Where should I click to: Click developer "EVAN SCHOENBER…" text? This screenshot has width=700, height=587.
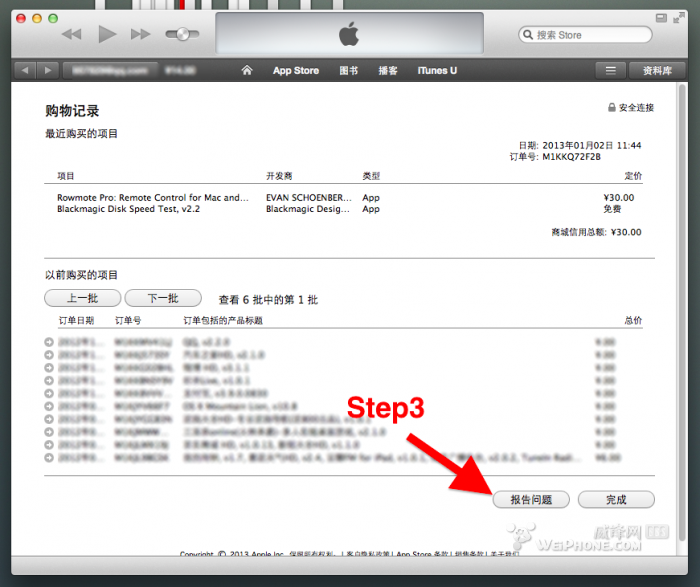(x=308, y=197)
